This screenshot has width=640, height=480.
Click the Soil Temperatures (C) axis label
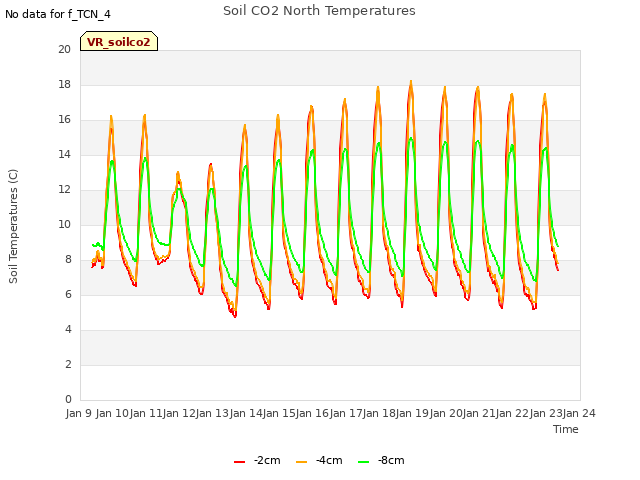(13, 226)
